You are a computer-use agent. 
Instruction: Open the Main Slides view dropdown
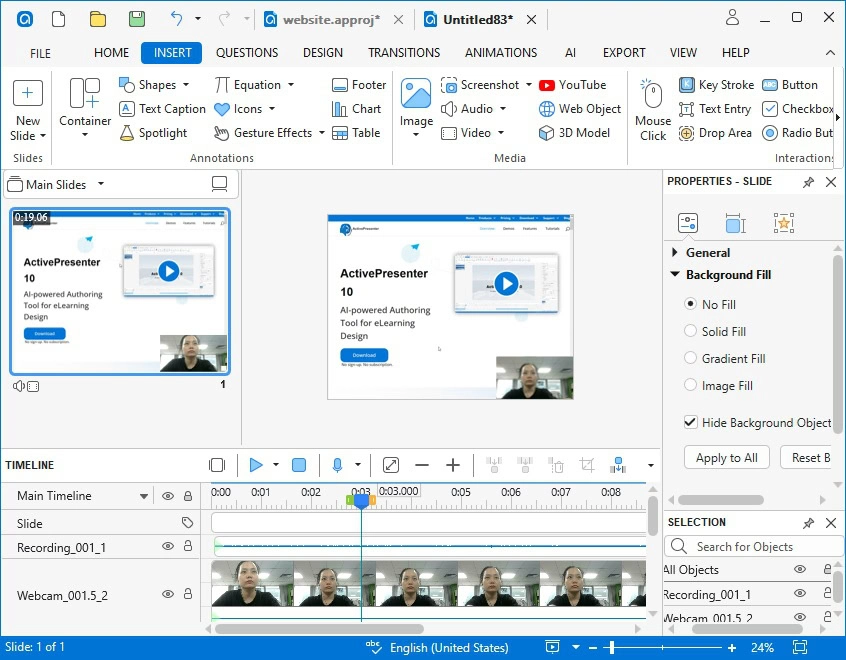click(x=100, y=185)
